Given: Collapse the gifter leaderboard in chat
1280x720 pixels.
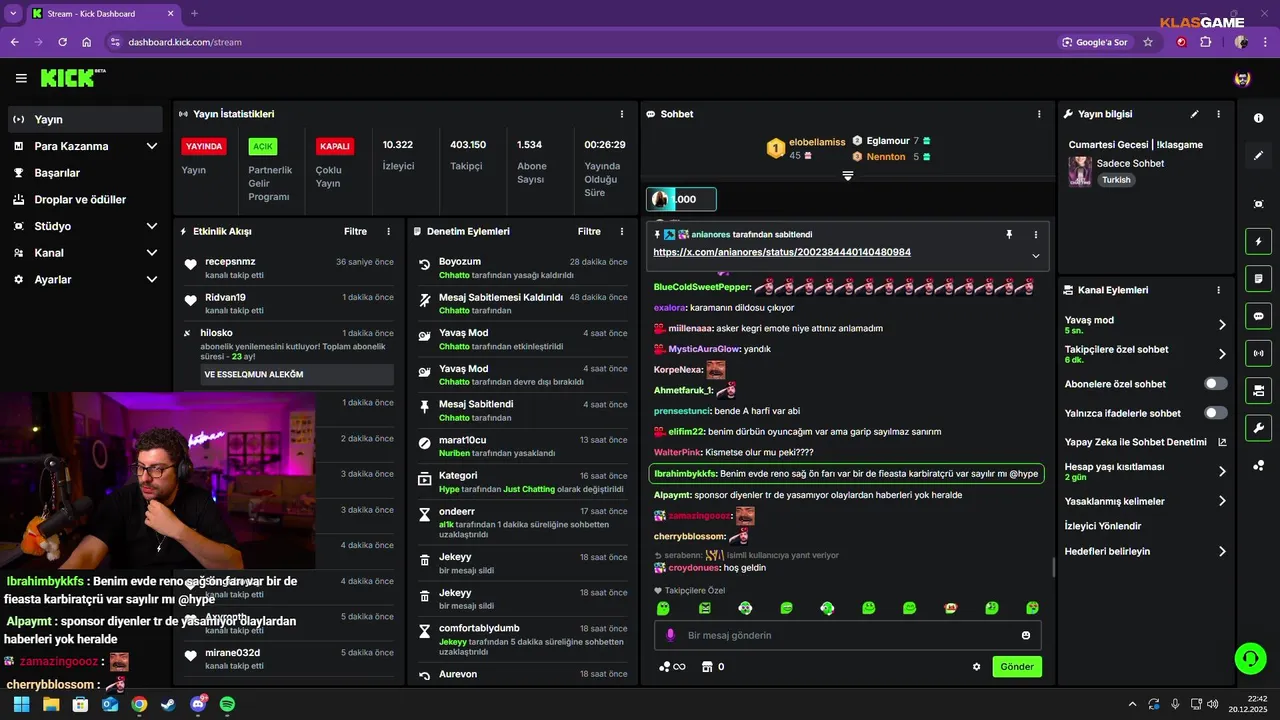Looking at the screenshot, I should (848, 176).
